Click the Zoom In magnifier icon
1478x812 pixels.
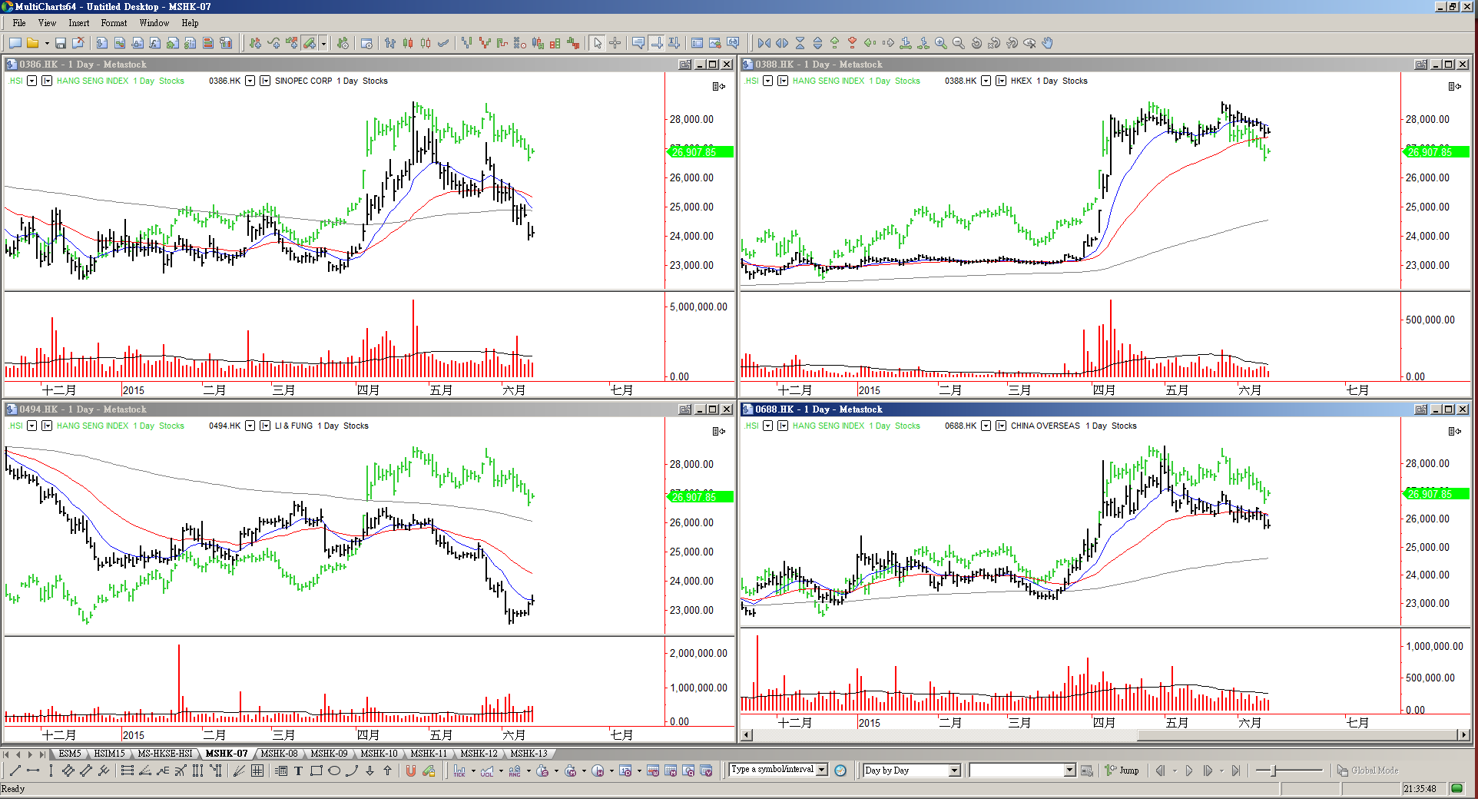coord(941,44)
